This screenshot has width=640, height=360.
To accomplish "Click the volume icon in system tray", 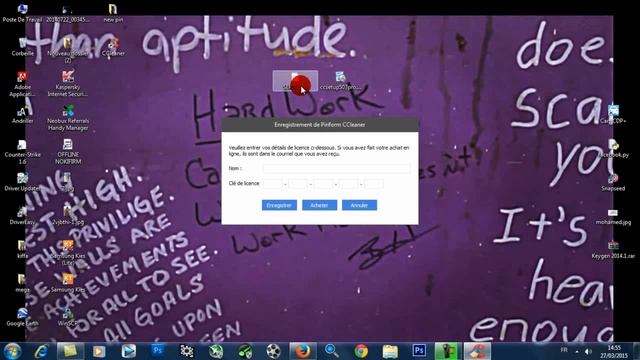I will coord(588,351).
